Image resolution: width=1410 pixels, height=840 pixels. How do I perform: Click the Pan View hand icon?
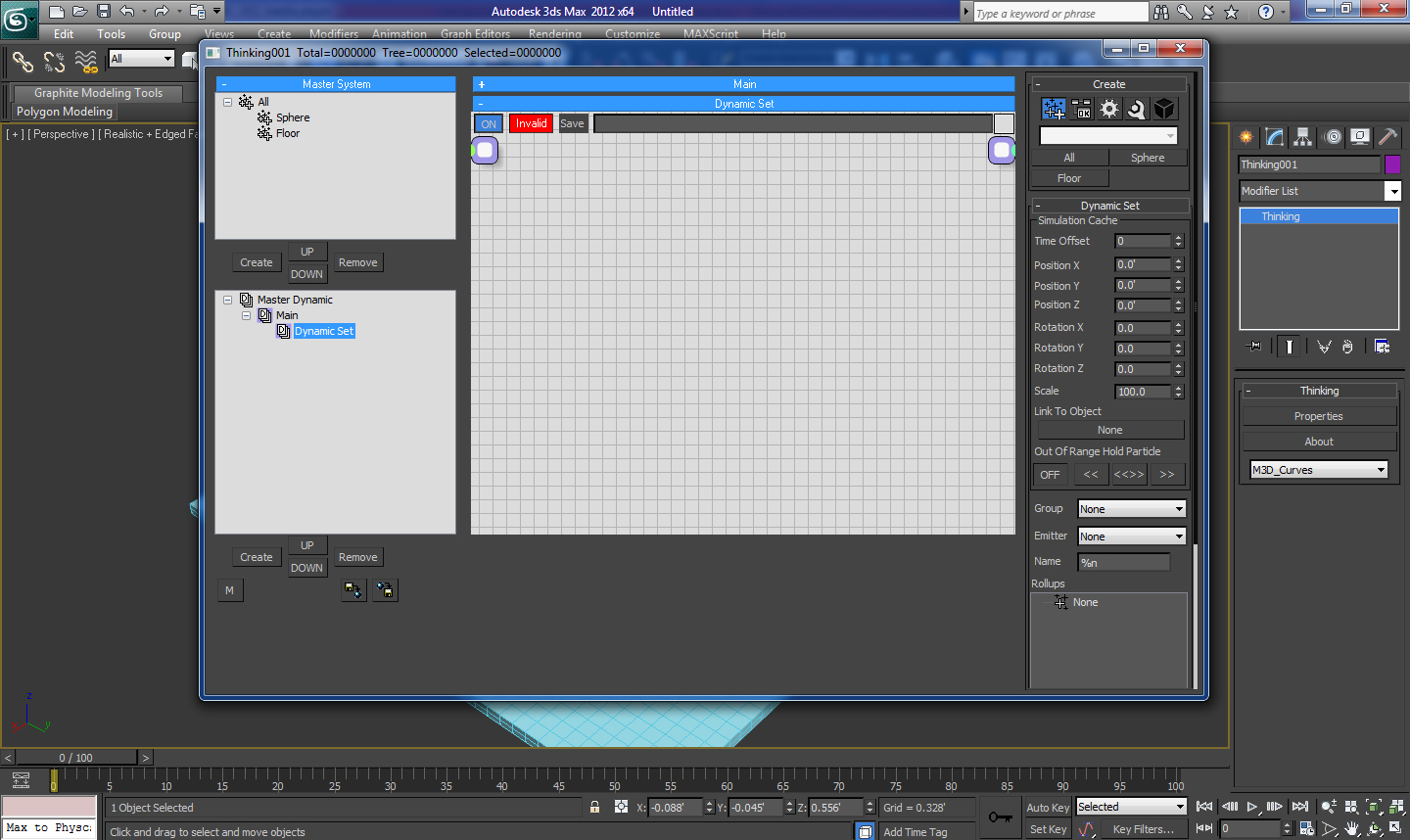(1352, 828)
